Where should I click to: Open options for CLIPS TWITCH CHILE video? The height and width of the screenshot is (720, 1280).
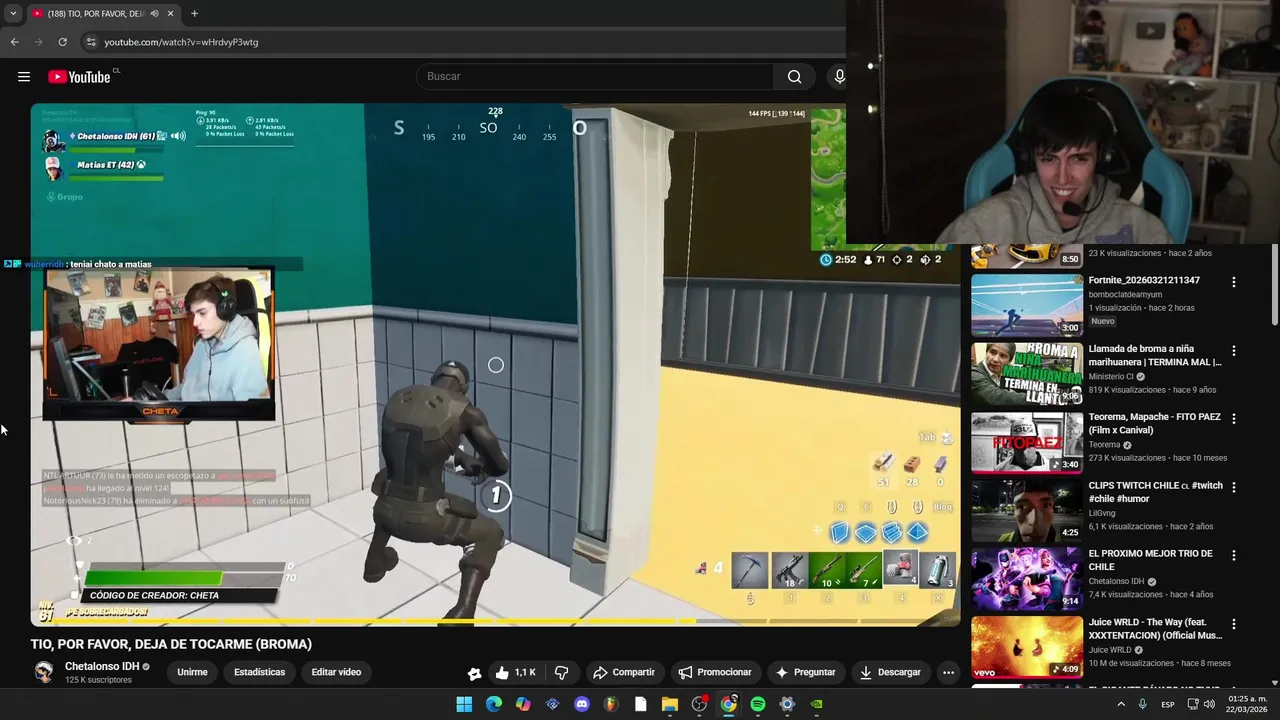tap(1233, 487)
